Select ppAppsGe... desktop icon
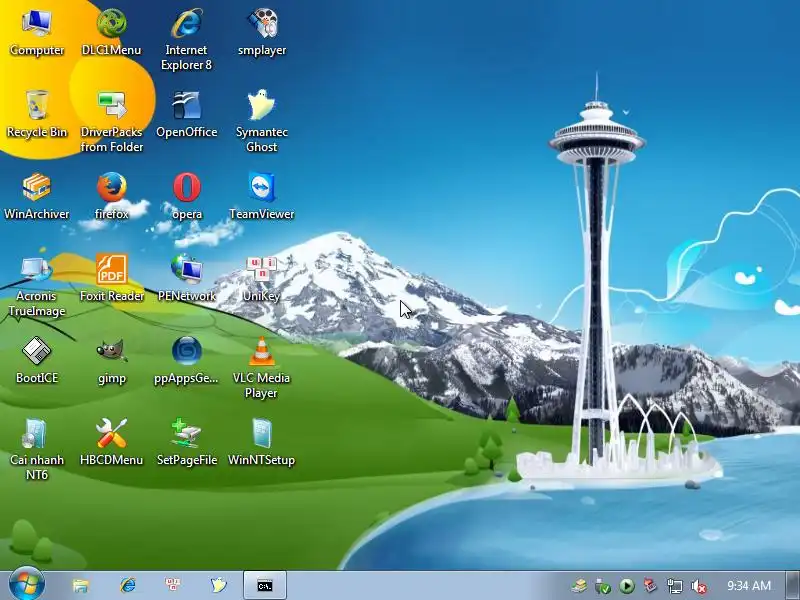 pyautogui.click(x=187, y=360)
